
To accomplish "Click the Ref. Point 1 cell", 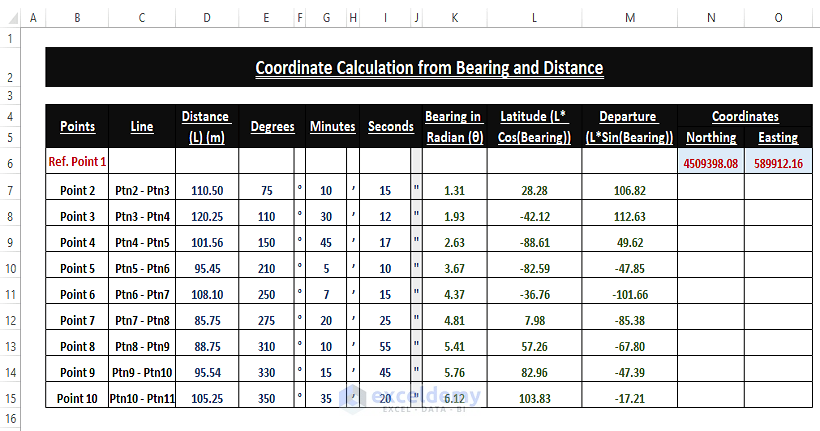I will tap(78, 161).
